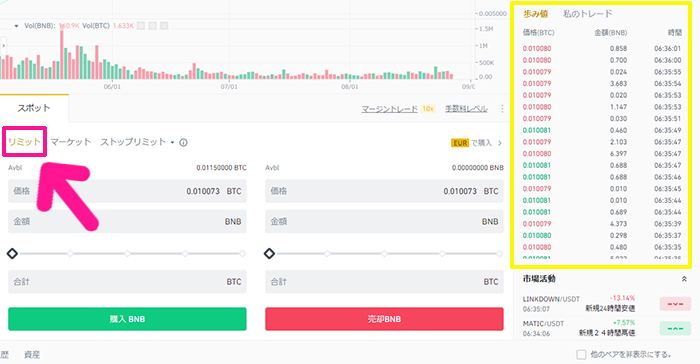
Task: Click Vol(BTC) 1.633K value
Action: (123, 26)
